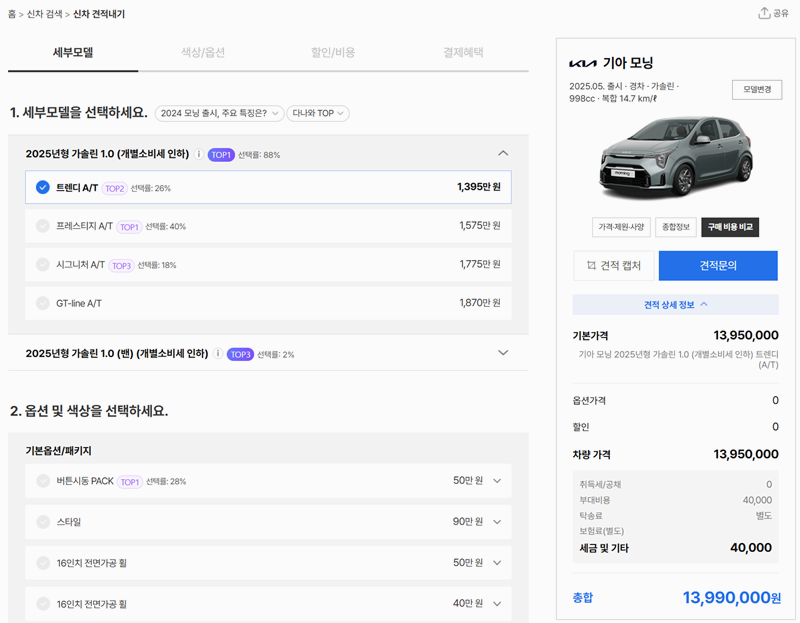800x623 pixels.
Task: Select the 트렌디 A/T trim radio
Action: click(43, 187)
